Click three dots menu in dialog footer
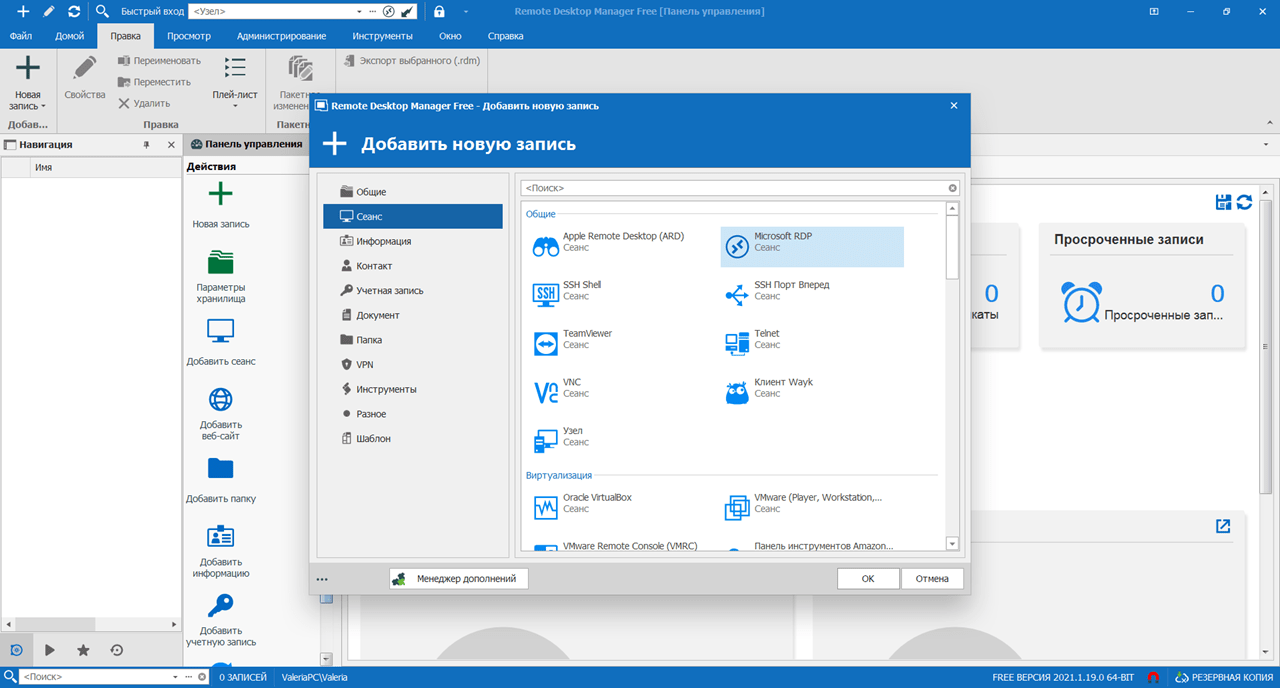 click(x=322, y=579)
